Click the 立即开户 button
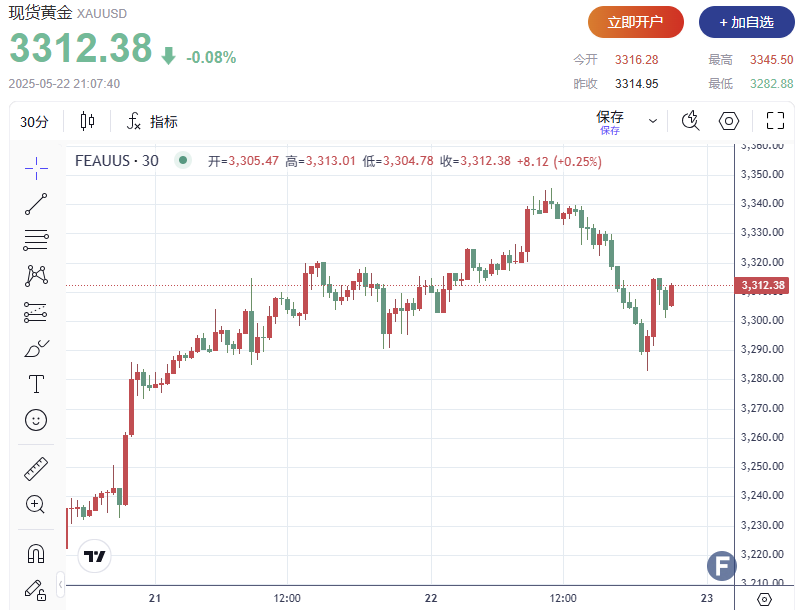The height and width of the screenshot is (610, 797). point(636,22)
